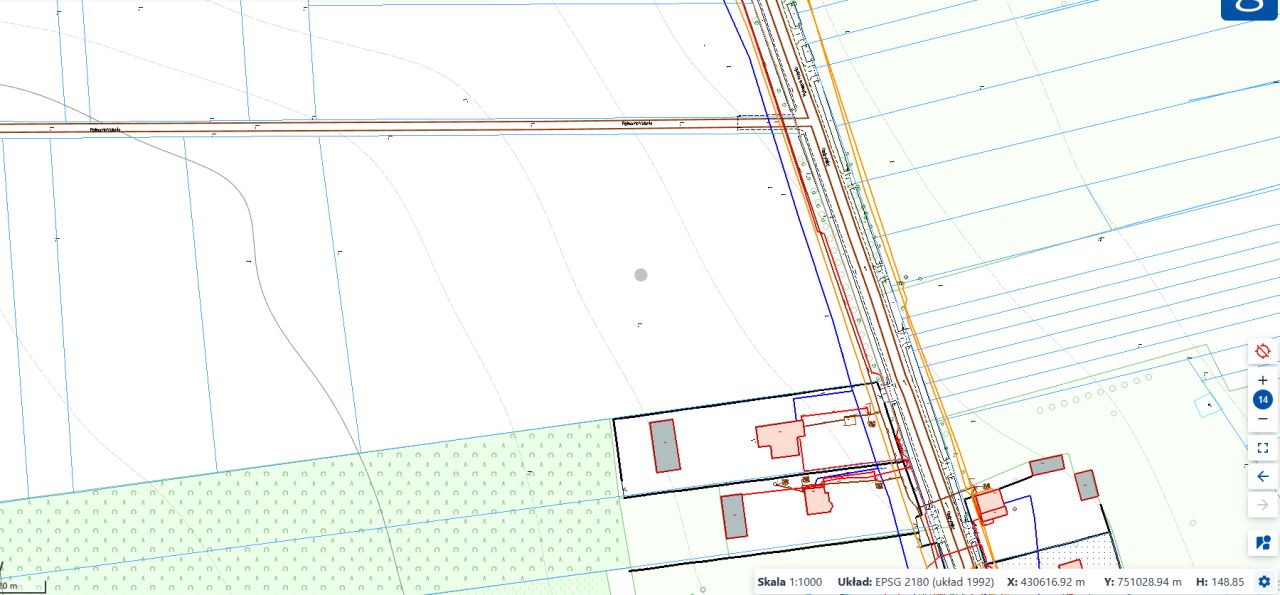Switch to full-screen map view
The height and width of the screenshot is (595, 1280).
click(x=1263, y=448)
